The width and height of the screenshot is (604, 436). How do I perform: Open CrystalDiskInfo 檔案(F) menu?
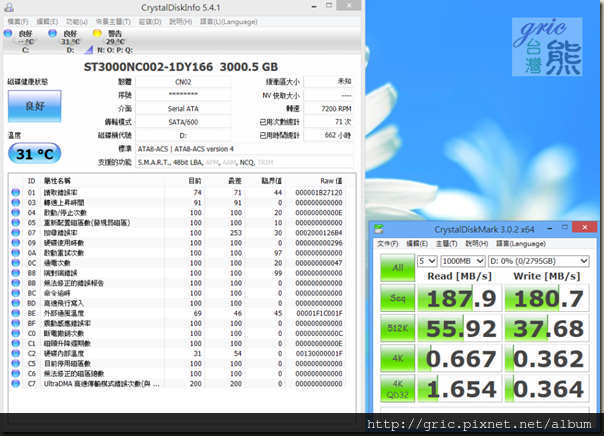[18, 22]
